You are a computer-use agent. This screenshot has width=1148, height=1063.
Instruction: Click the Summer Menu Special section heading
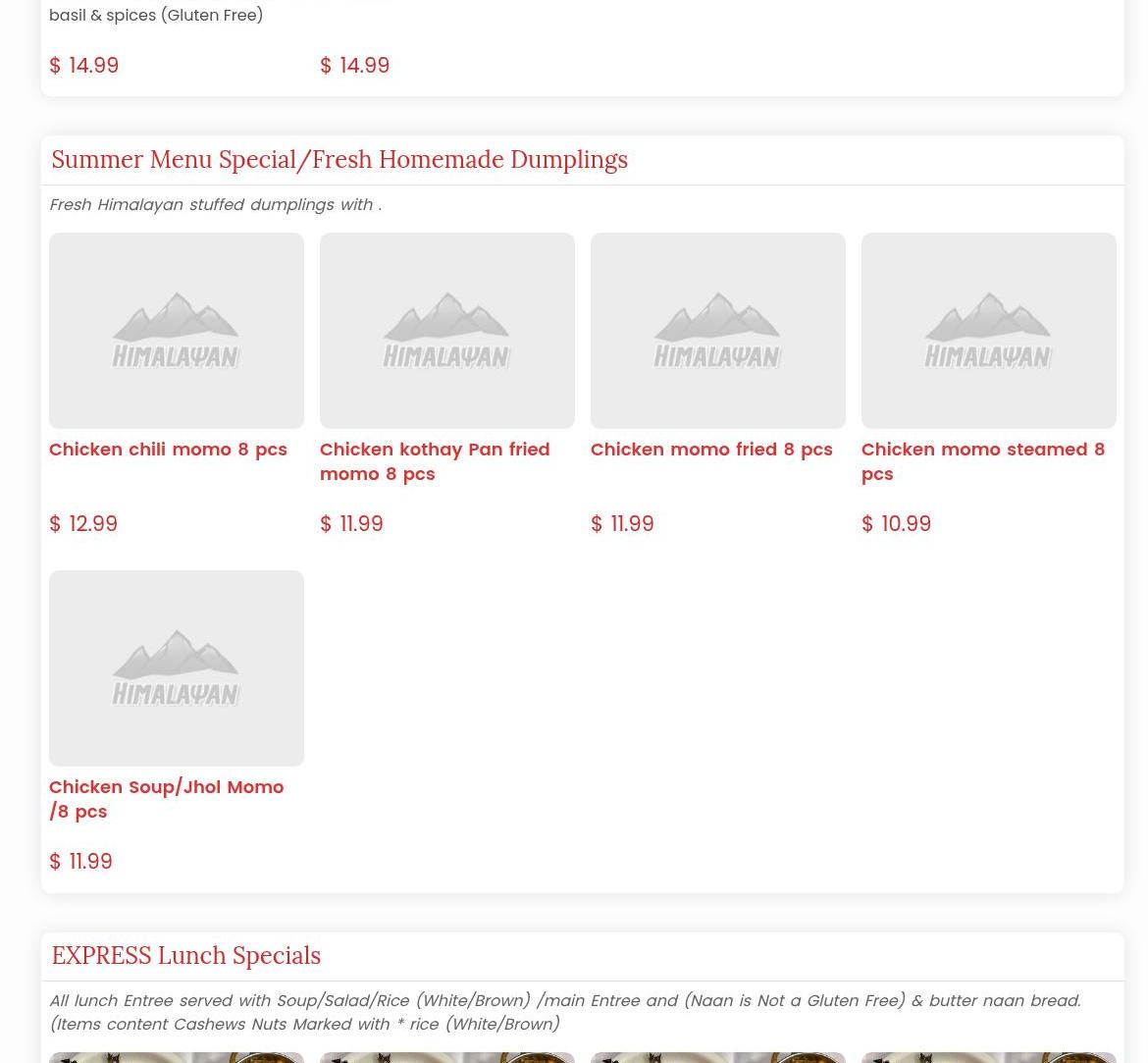coord(339,160)
